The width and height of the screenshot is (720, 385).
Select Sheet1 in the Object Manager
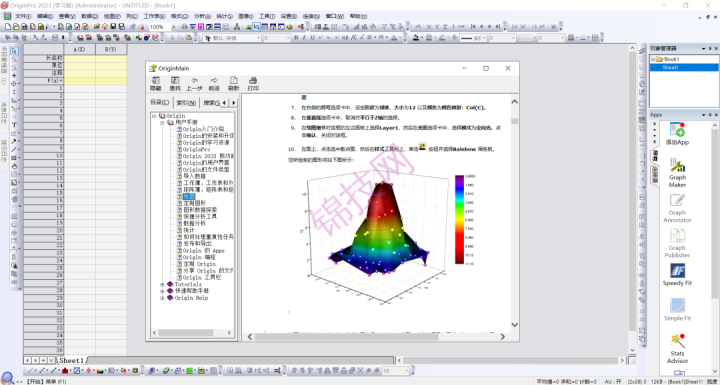670,68
